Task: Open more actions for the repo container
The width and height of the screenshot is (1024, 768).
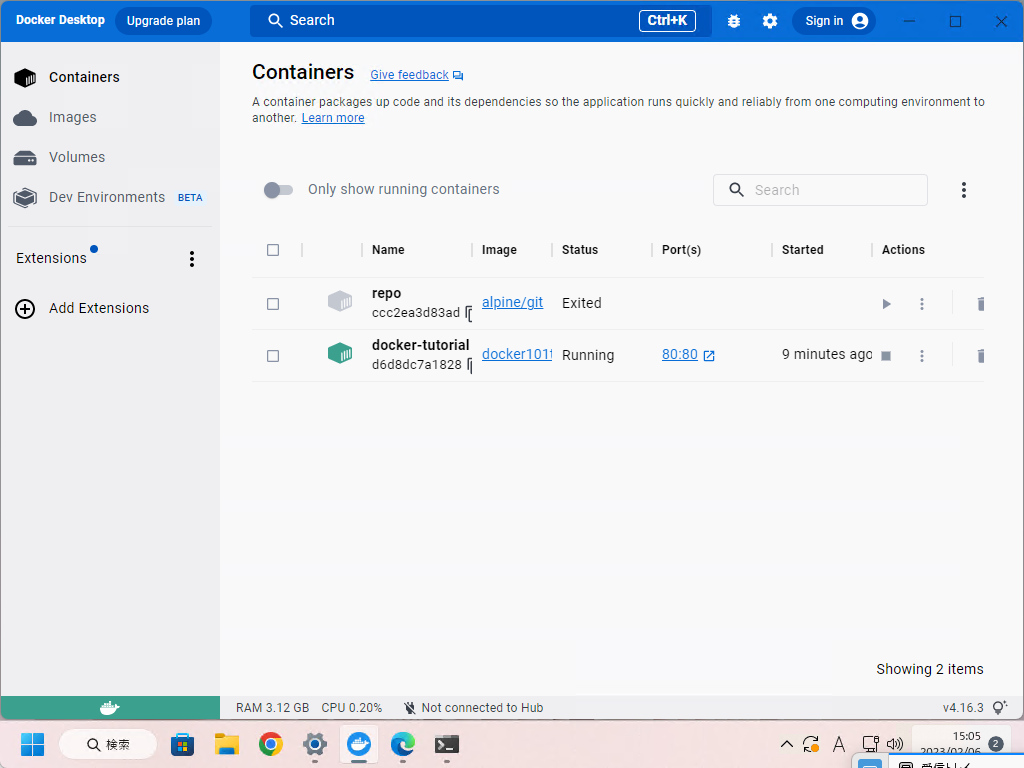Action: pyautogui.click(x=922, y=304)
